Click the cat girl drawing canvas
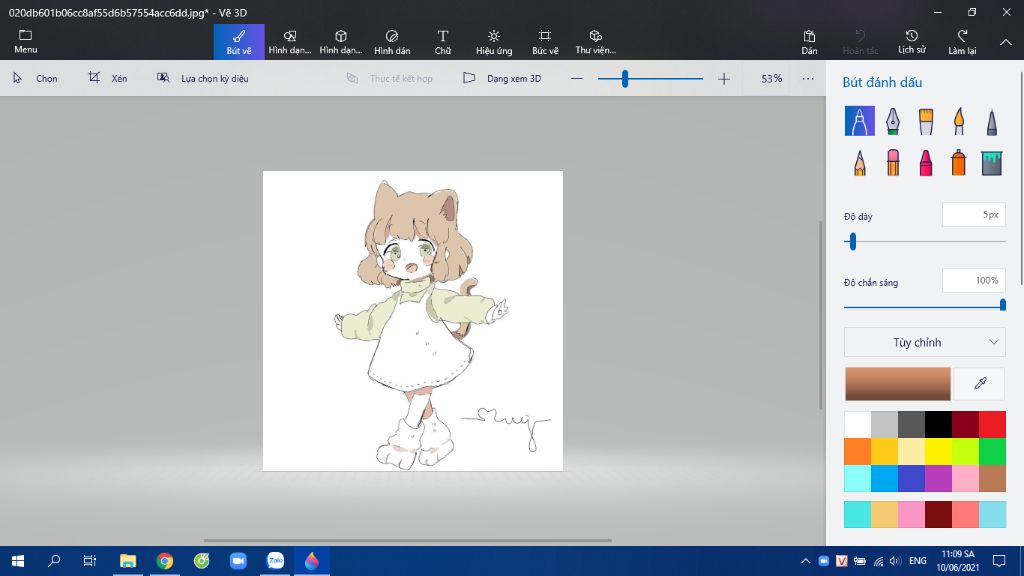 click(x=413, y=321)
